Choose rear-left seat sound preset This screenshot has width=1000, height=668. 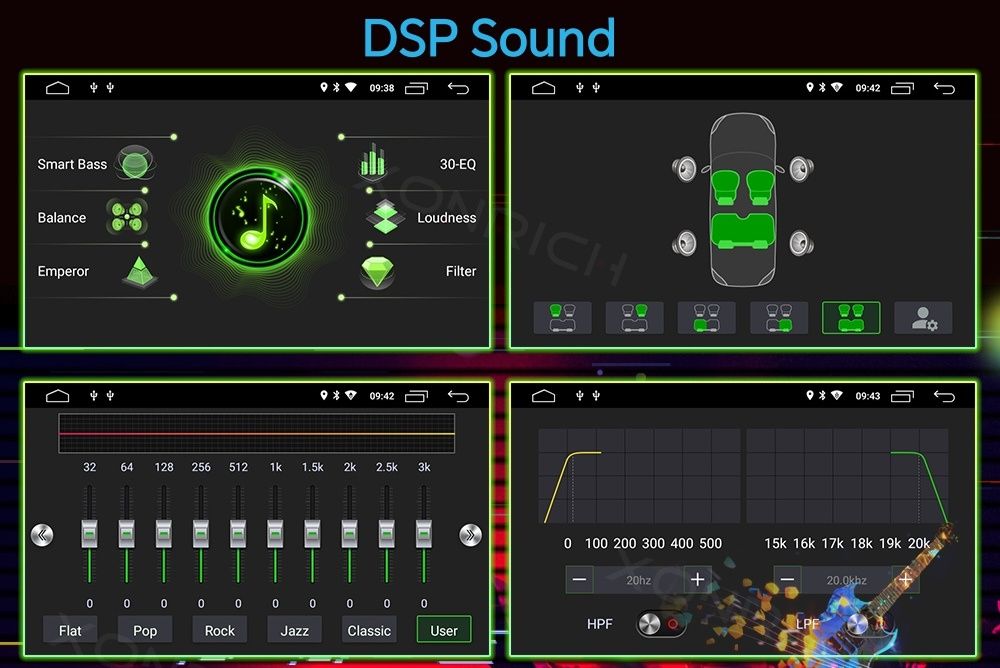707,318
